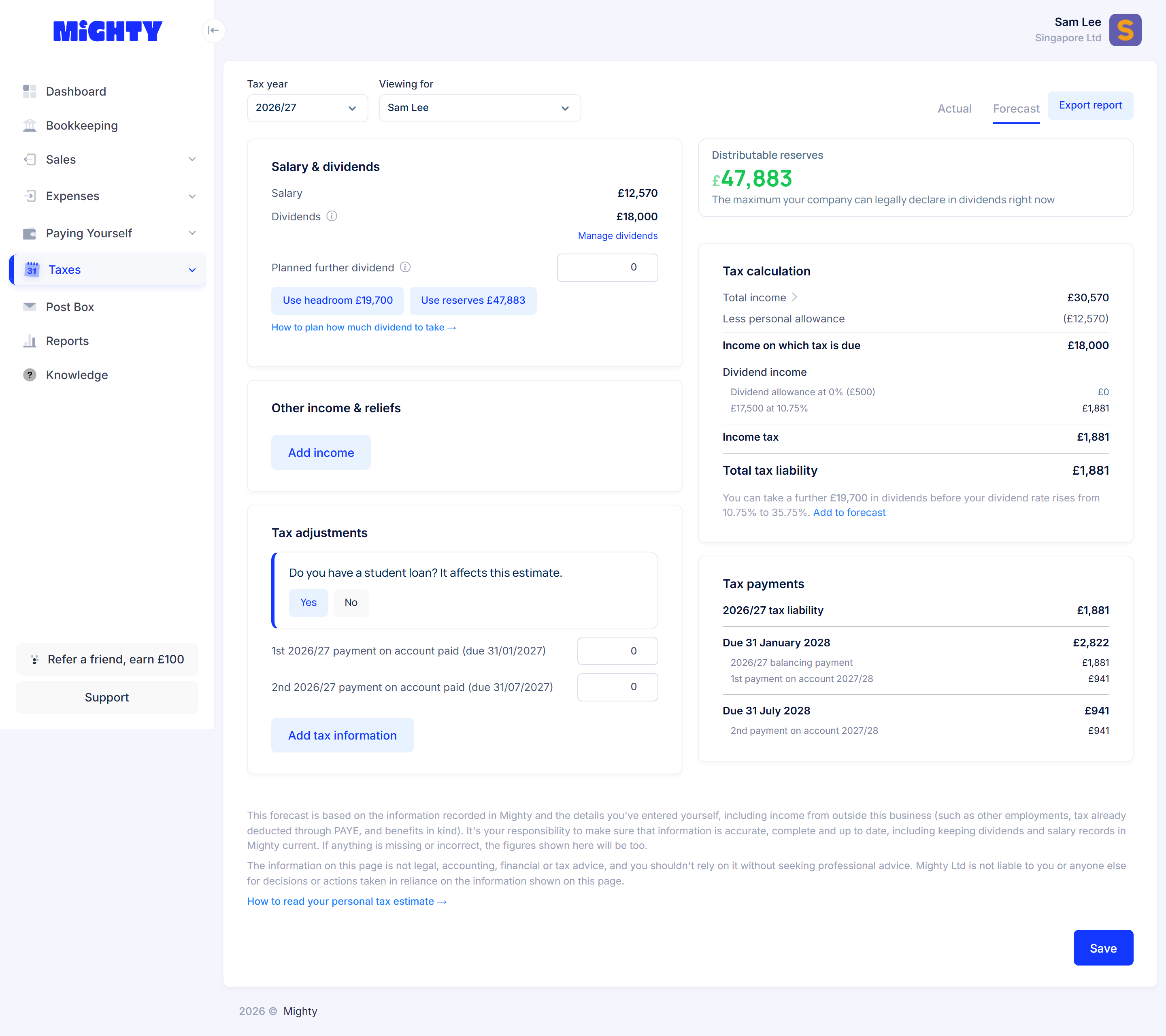This screenshot has width=1166, height=1036.
Task: Click the Taxes calendar icon
Action: tap(32, 269)
